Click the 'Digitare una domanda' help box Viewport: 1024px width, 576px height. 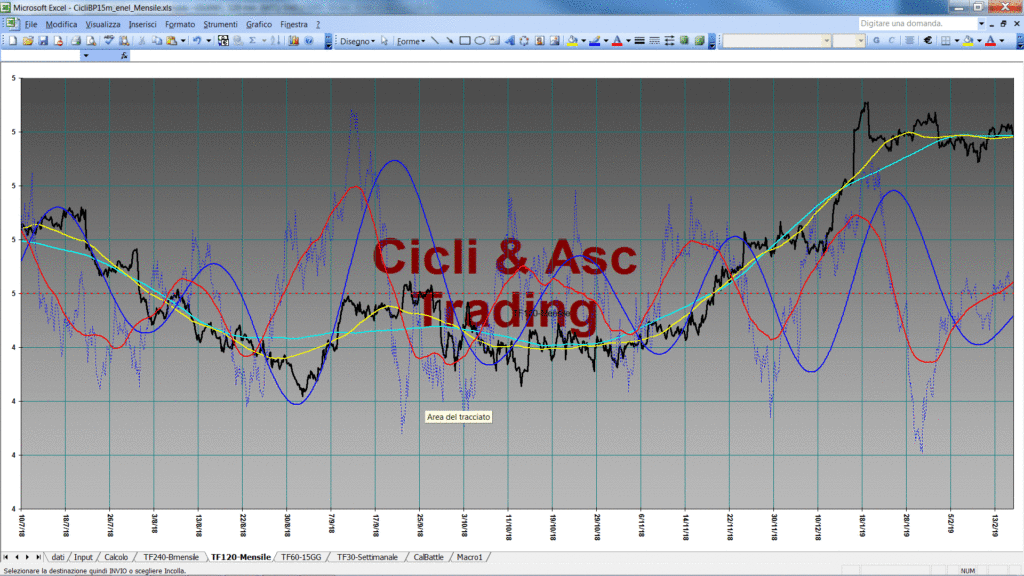[917, 24]
